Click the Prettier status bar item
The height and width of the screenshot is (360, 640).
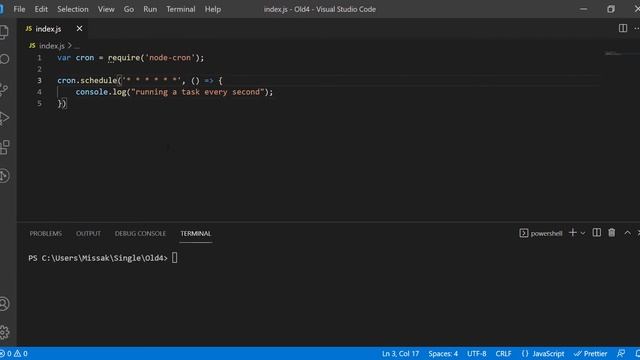click(590, 353)
